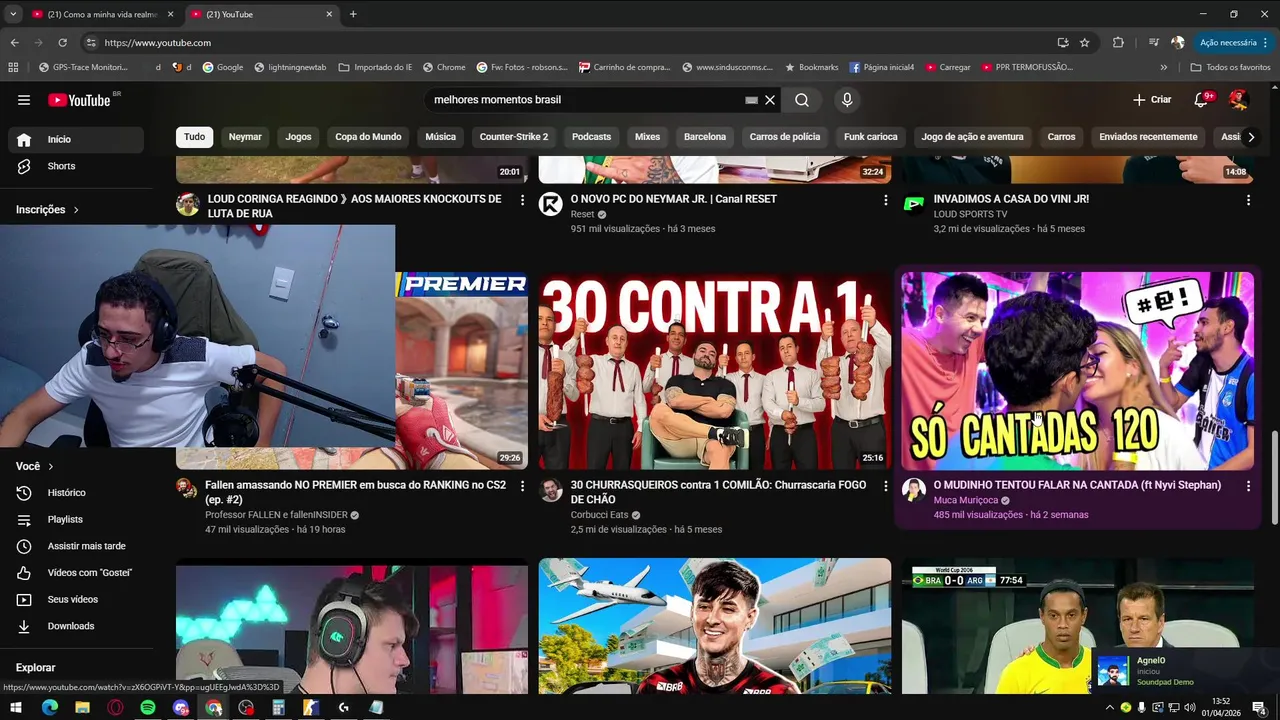Open options for 30 CHURRASQUEIROS video

coord(885,486)
